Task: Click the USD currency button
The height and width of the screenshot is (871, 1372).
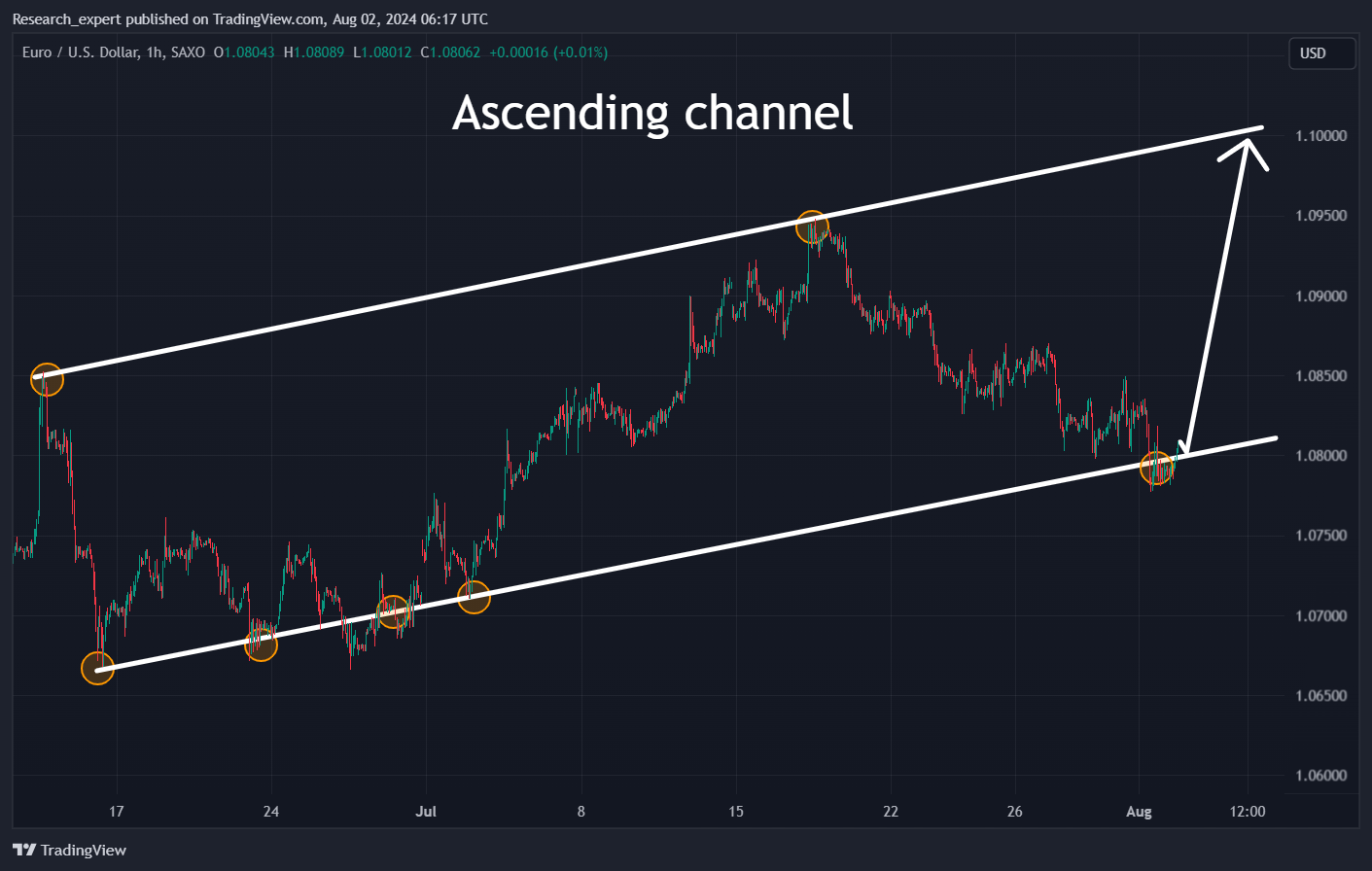Action: pyautogui.click(x=1321, y=53)
